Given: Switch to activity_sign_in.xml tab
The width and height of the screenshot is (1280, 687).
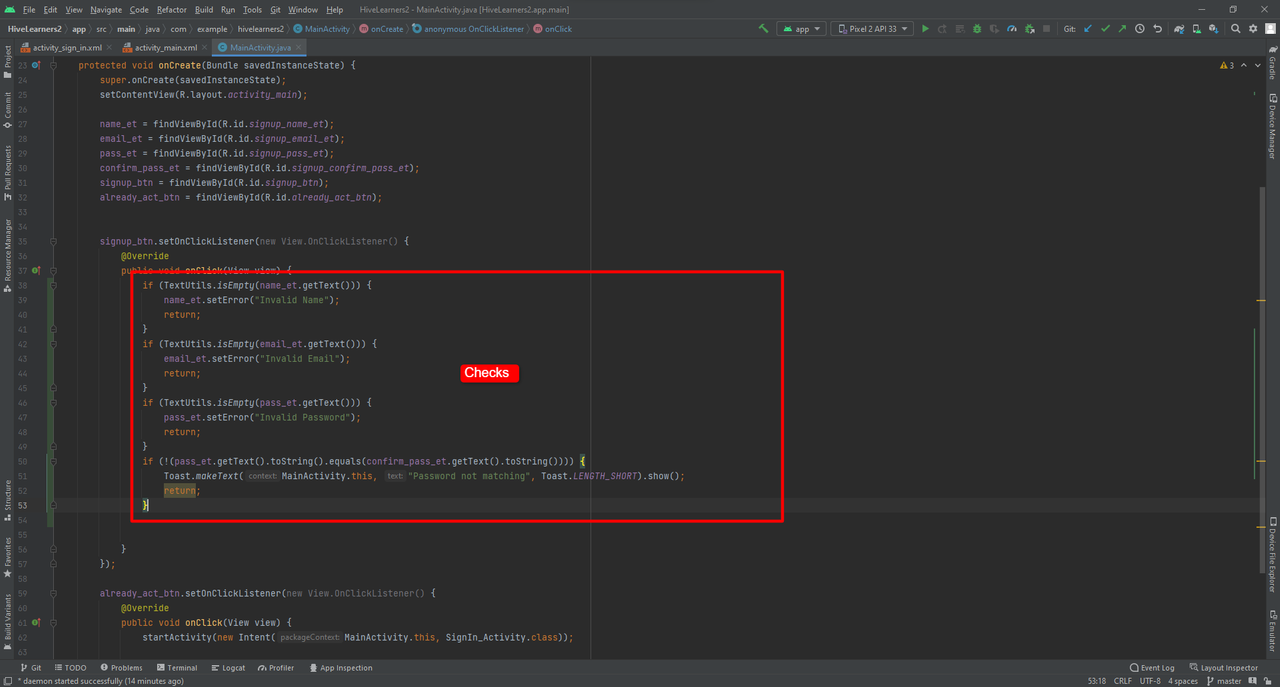Looking at the screenshot, I should [x=67, y=47].
